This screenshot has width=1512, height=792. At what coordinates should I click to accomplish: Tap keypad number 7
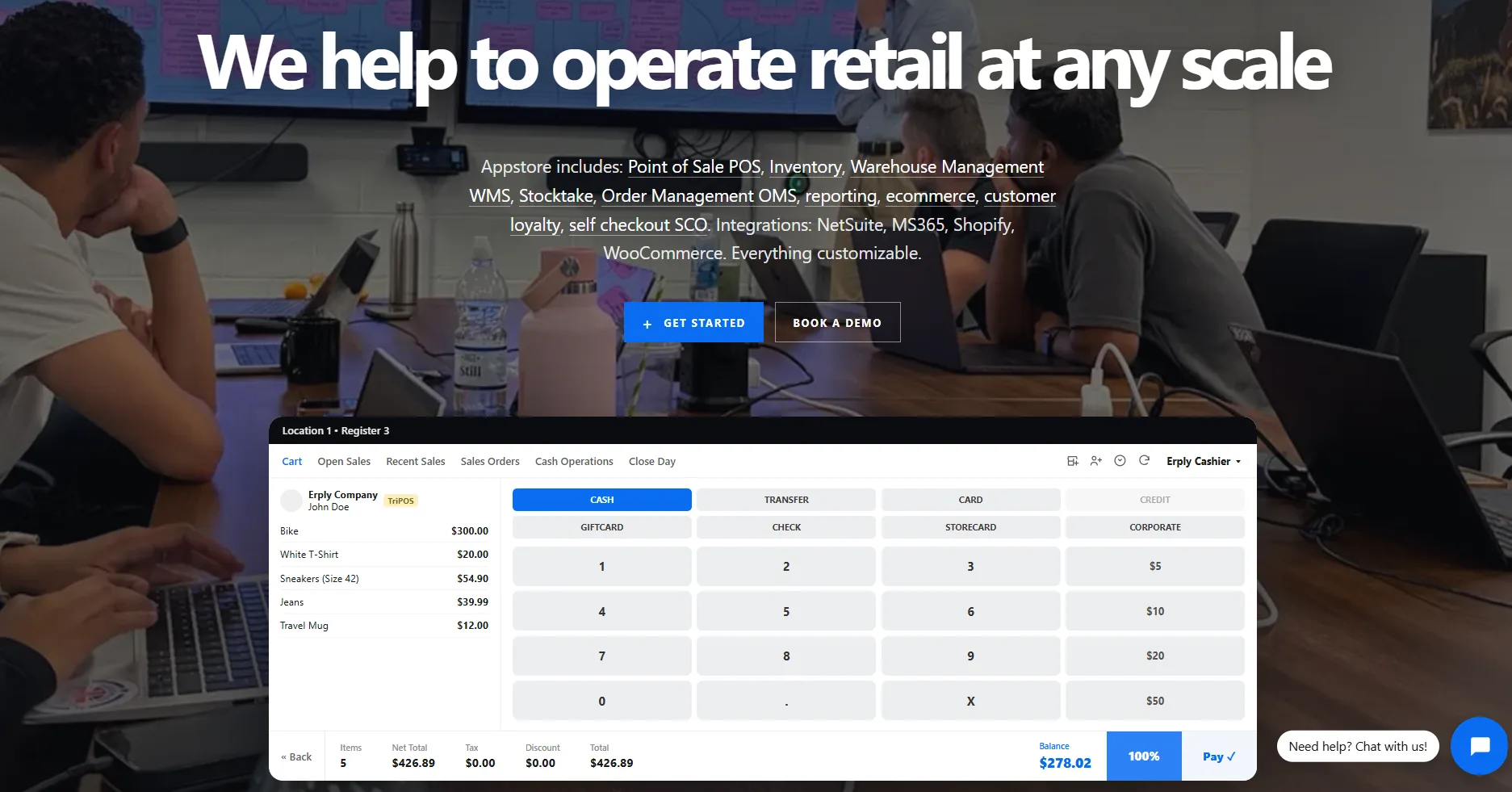602,656
